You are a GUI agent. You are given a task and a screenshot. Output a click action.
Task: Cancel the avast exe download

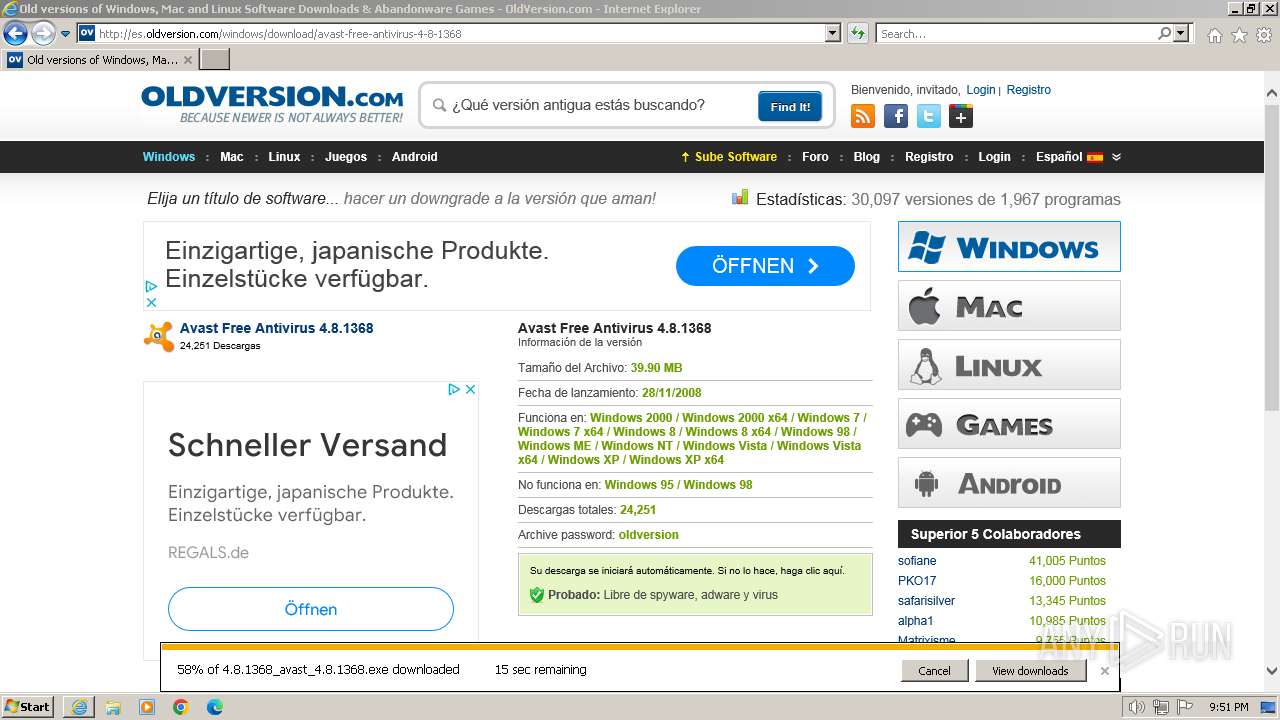(934, 671)
